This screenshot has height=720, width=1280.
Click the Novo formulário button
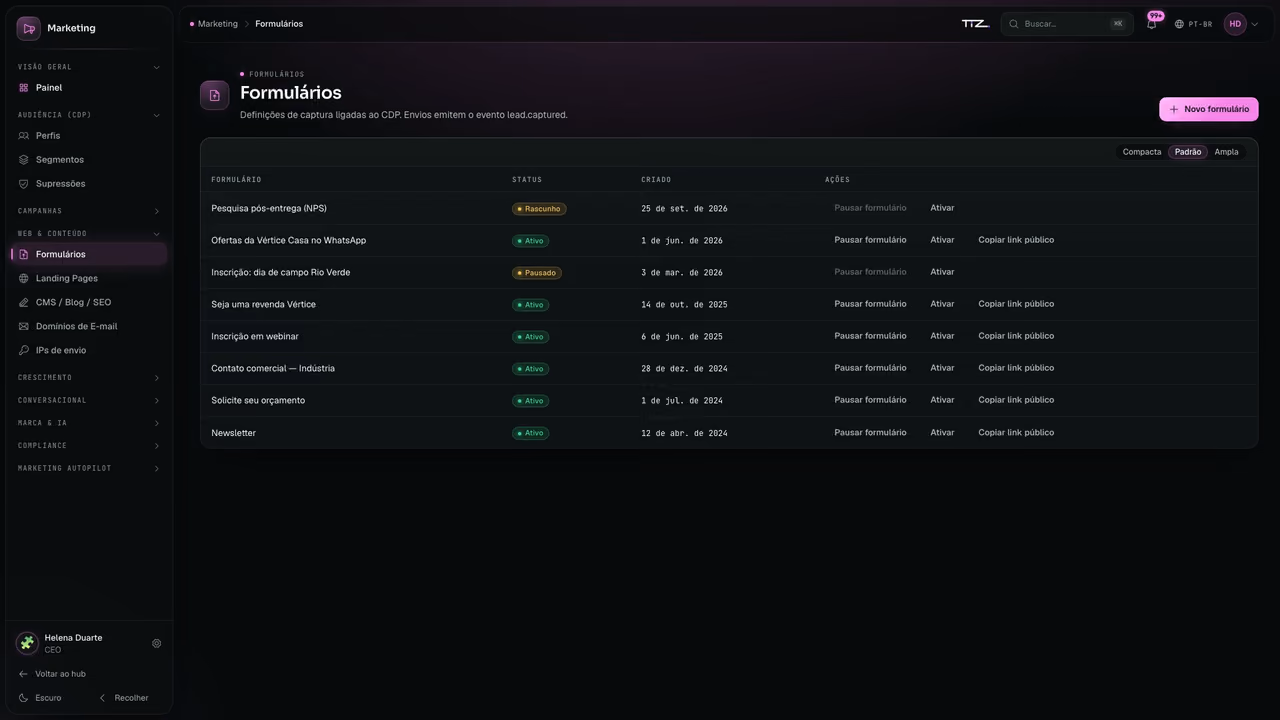point(1208,109)
